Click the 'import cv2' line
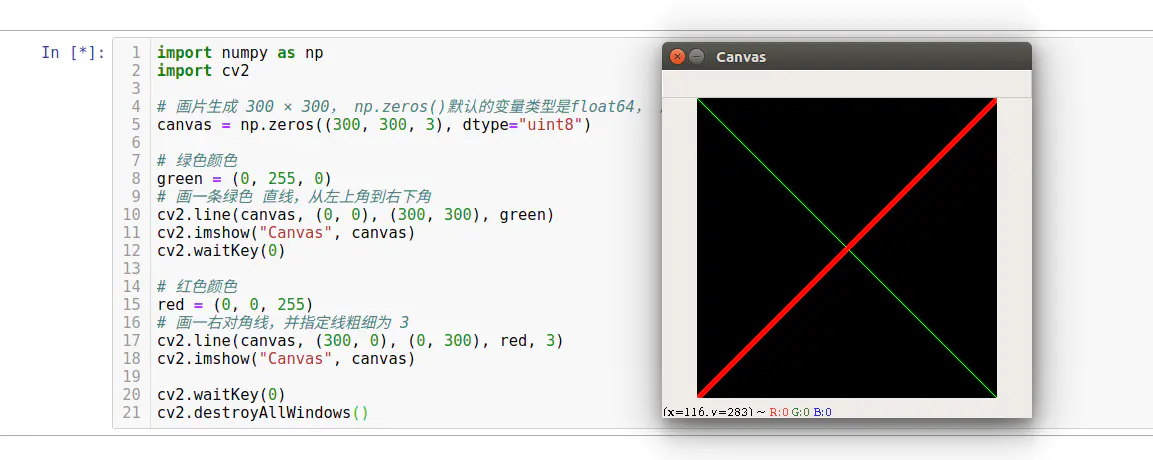1153x460 pixels. coord(203,71)
